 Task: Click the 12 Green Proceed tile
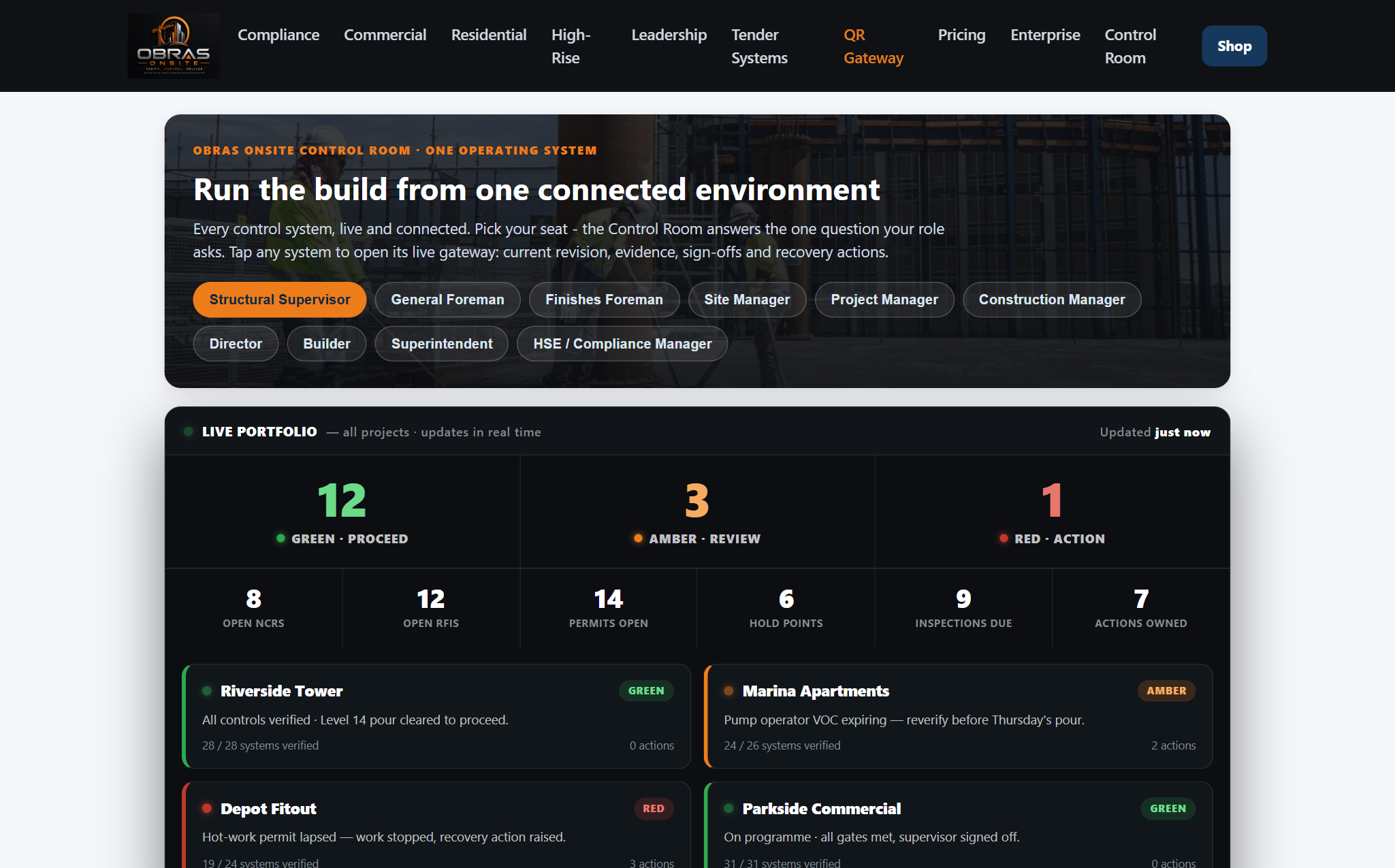click(342, 512)
